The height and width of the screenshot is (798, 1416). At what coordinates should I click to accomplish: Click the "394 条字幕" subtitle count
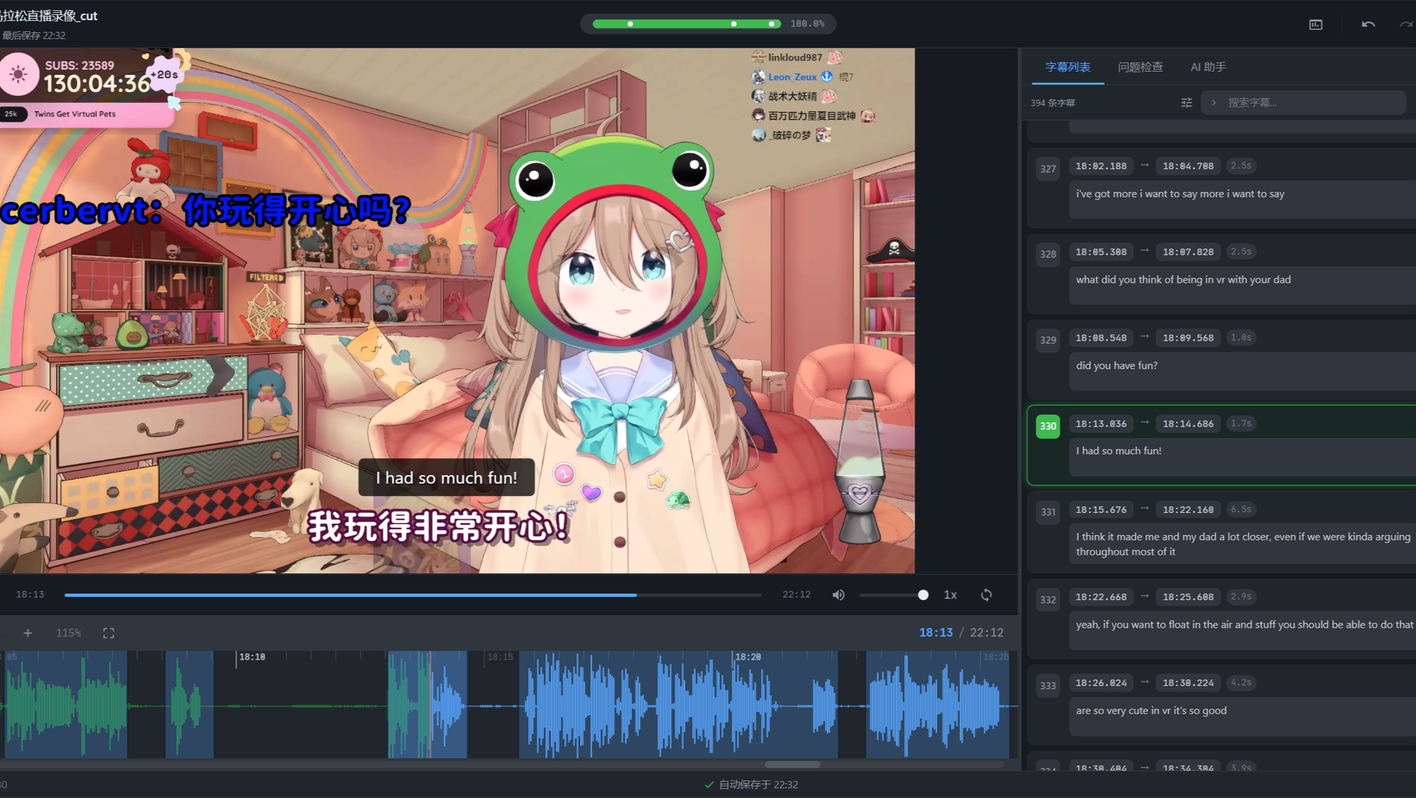point(1053,103)
